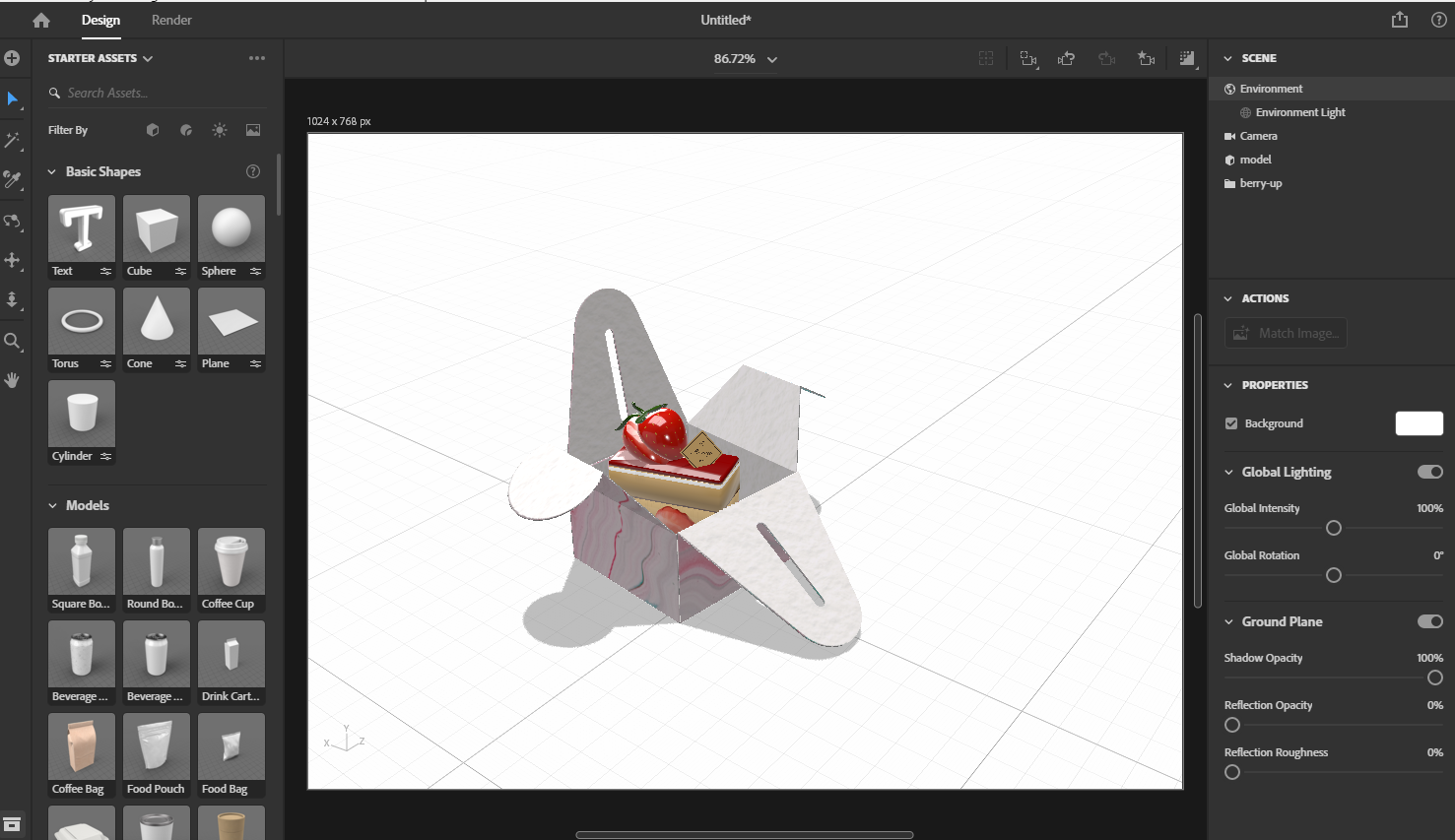This screenshot has height=840, width=1455.
Task: Click the Shadow Opacity slider handle
Action: (1435, 678)
